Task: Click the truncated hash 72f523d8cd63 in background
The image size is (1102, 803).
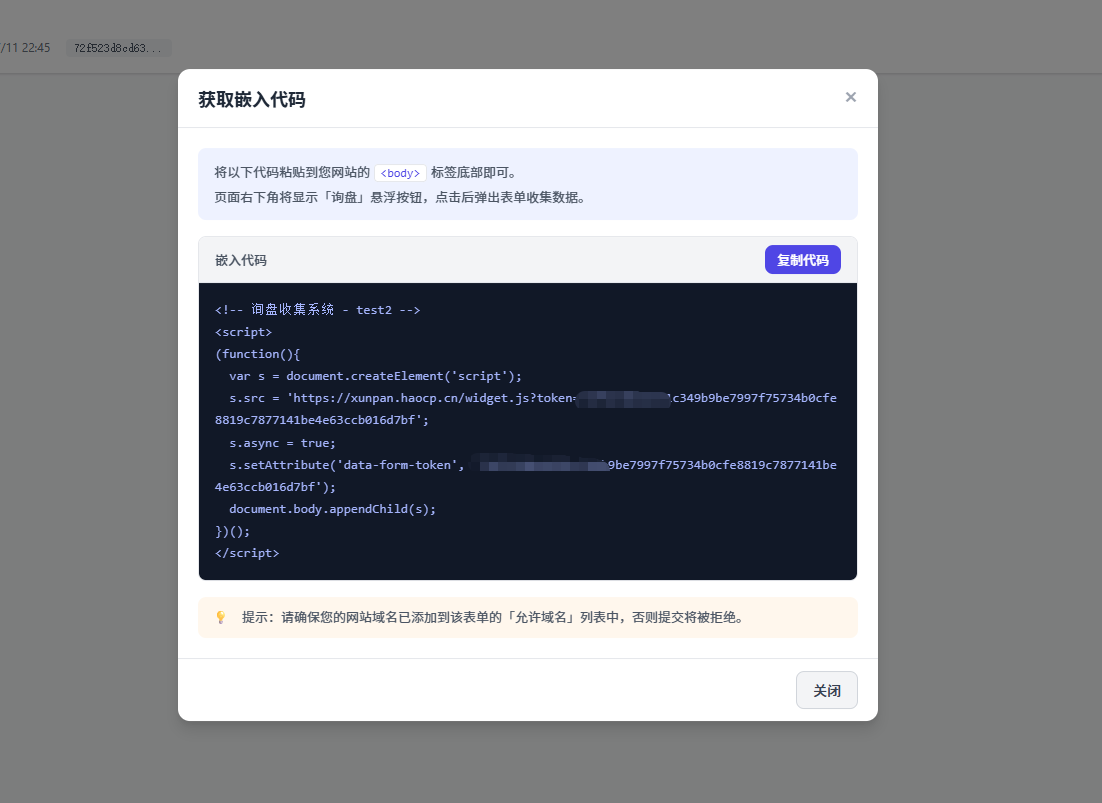Action: 118,48
